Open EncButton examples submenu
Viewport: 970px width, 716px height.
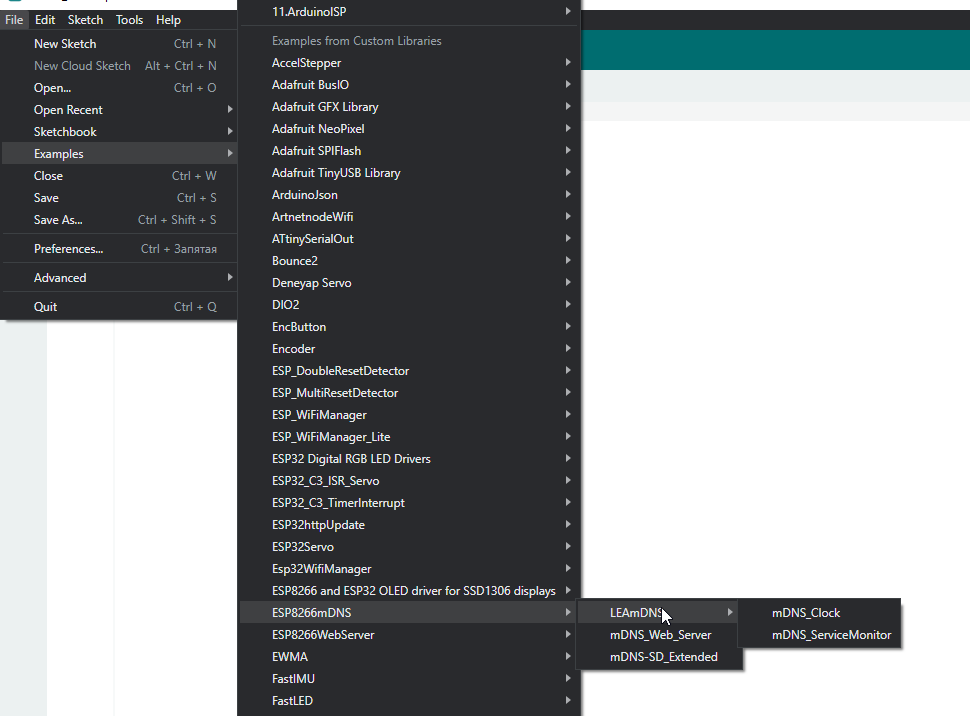point(409,327)
